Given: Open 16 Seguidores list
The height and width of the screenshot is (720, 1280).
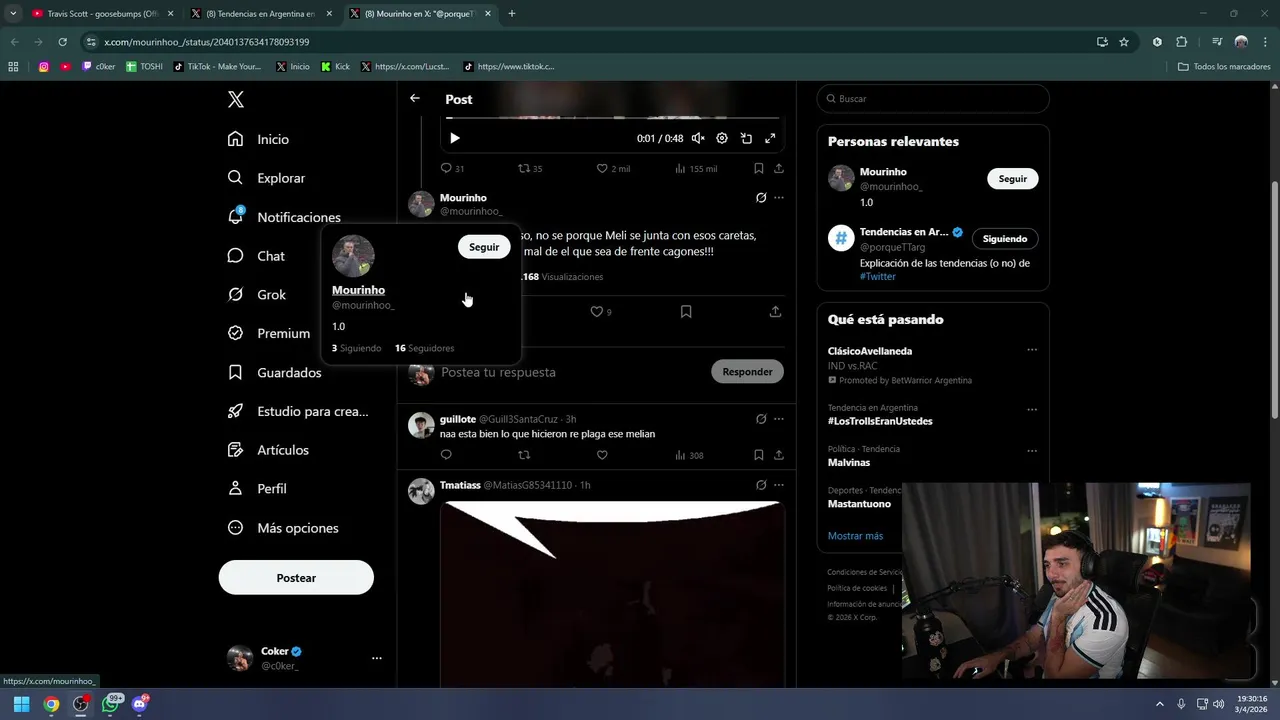Looking at the screenshot, I should click(424, 348).
